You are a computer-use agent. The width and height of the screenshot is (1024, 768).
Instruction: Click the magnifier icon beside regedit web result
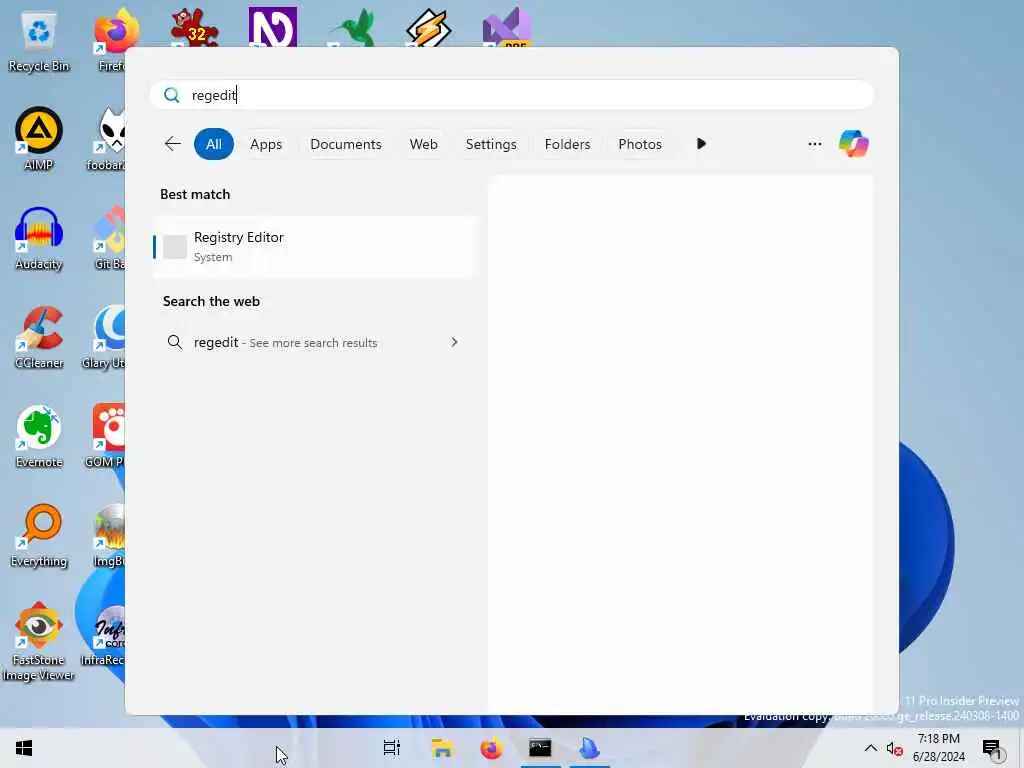174,342
